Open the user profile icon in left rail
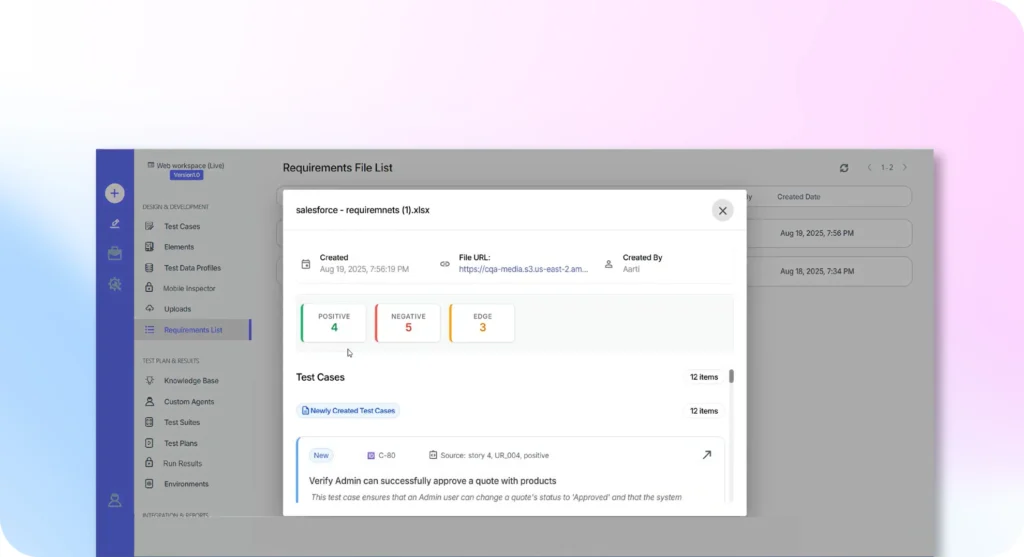1024x557 pixels. pos(115,500)
